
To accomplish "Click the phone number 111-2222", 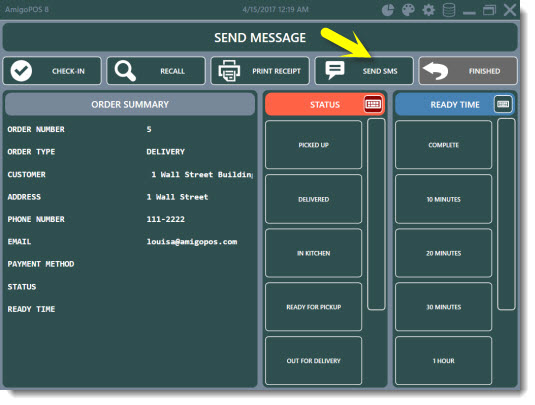I will tap(165, 219).
